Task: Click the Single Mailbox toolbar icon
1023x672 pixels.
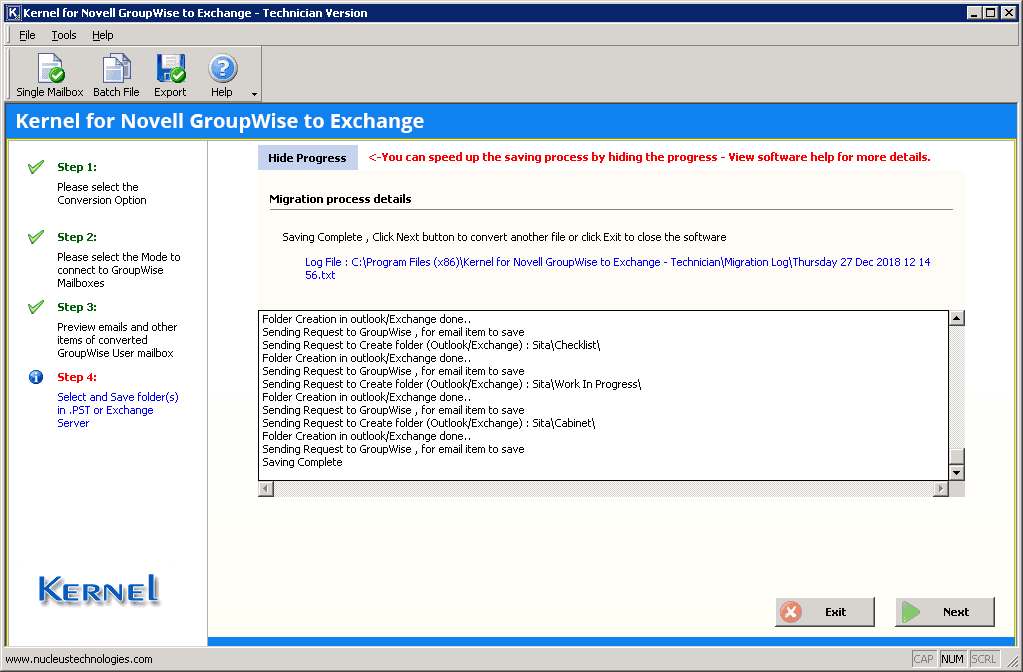Action: click(x=50, y=75)
